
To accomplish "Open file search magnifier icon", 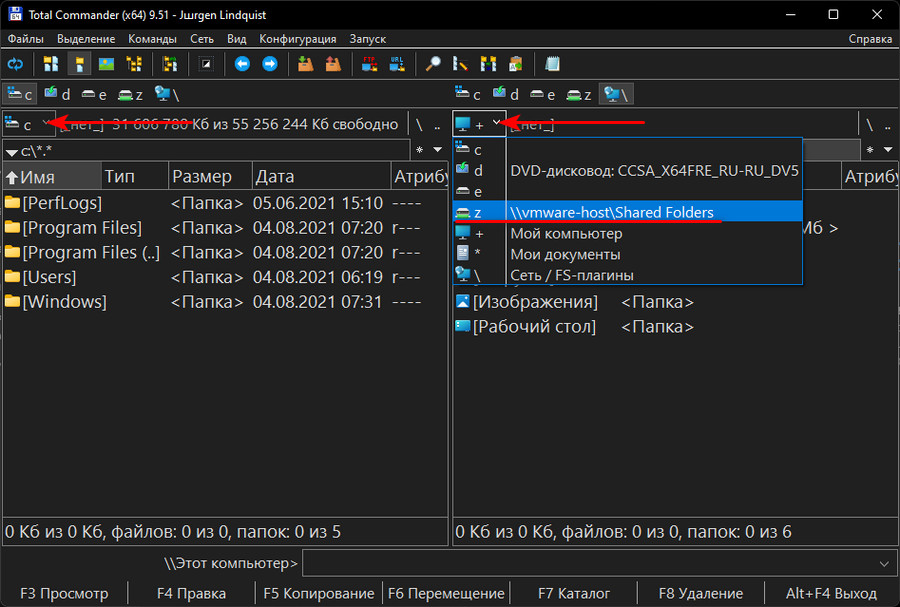I will point(433,64).
